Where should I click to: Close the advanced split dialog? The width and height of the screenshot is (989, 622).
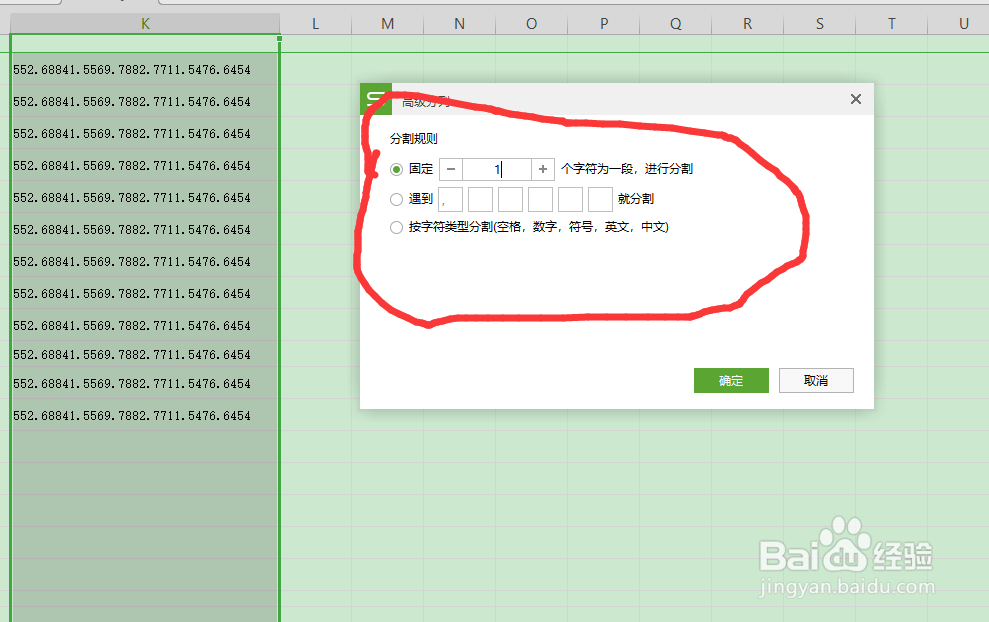(856, 99)
